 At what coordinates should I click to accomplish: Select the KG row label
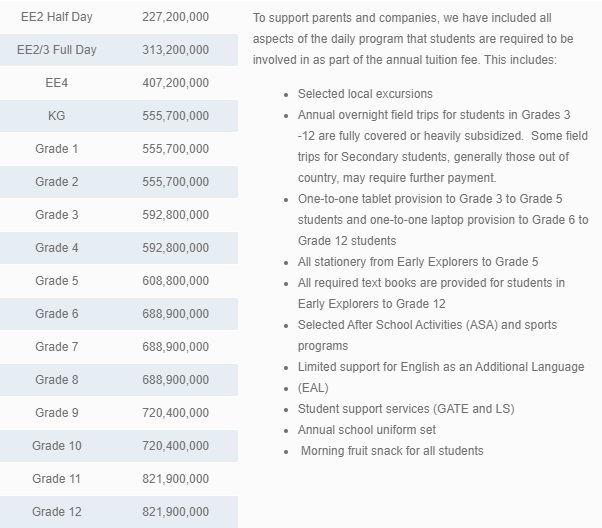56,116
